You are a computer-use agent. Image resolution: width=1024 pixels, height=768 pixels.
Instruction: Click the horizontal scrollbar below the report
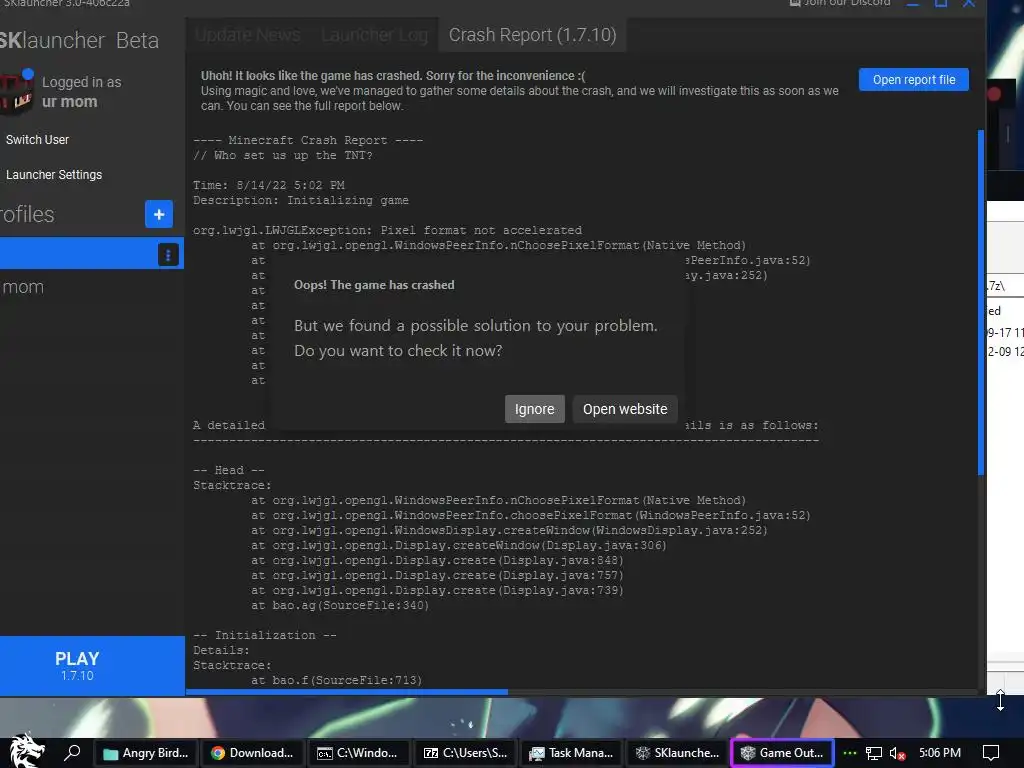[x=347, y=692]
